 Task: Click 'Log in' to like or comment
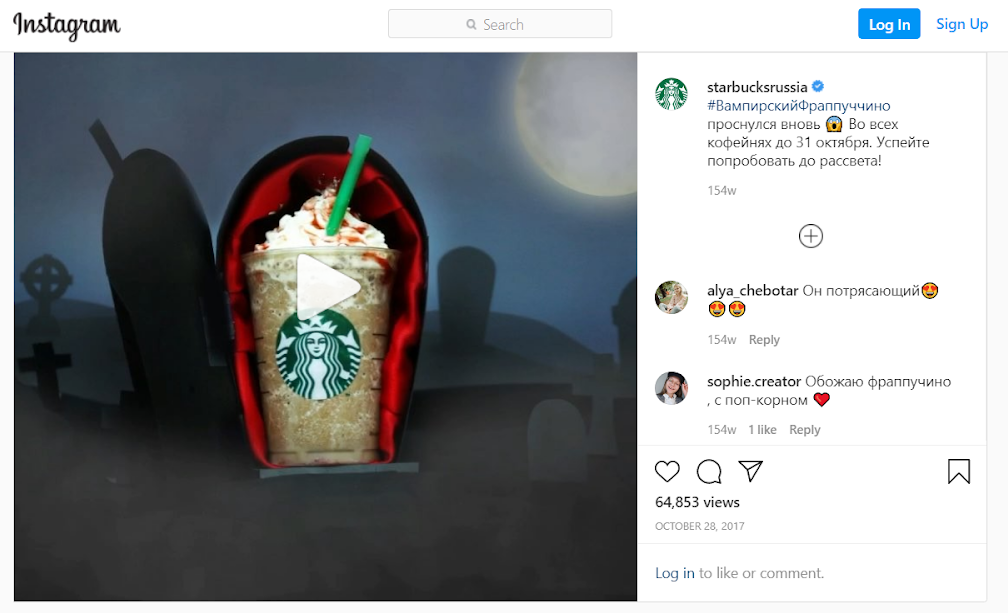coord(674,573)
